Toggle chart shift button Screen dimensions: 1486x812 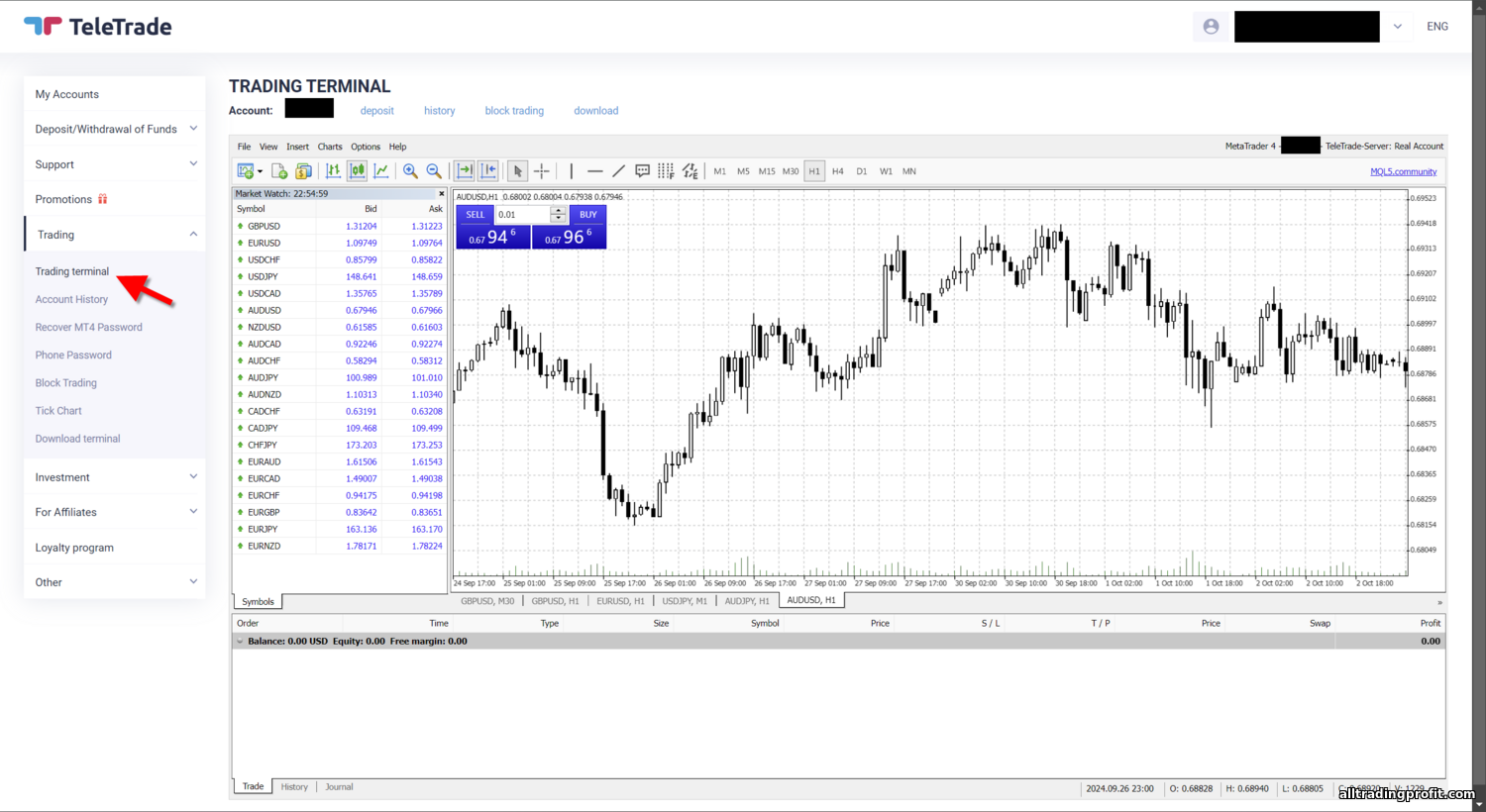[x=488, y=171]
